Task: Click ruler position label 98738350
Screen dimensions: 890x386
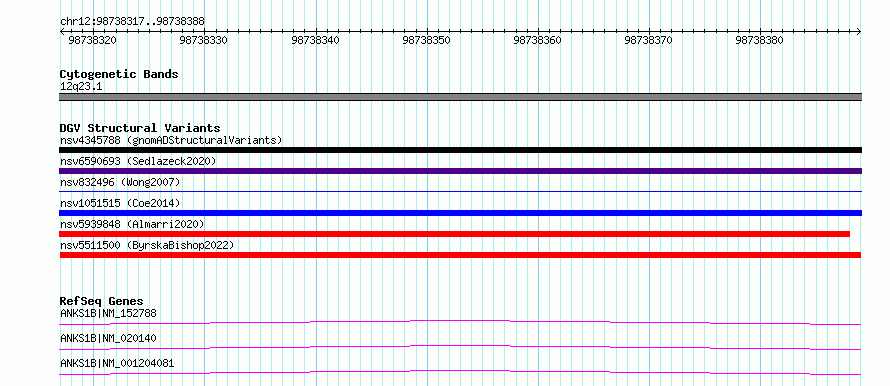Action: pos(426,40)
